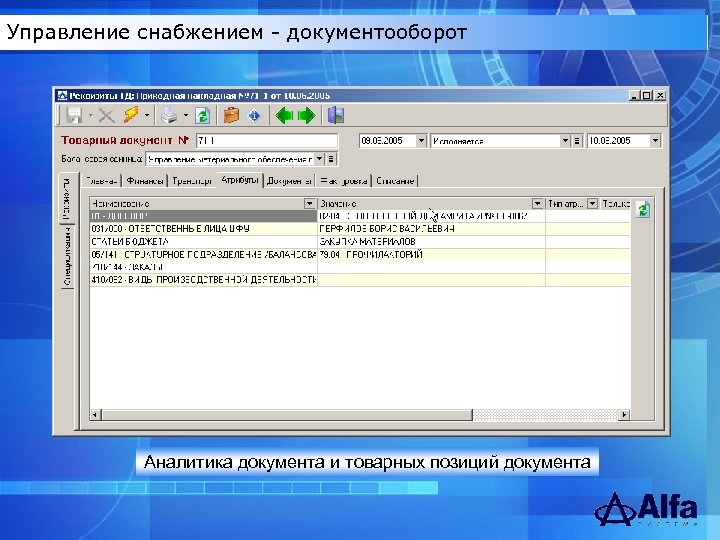Close the Реквизиты ТД window
The width and height of the screenshot is (720, 540).
click(x=660, y=96)
